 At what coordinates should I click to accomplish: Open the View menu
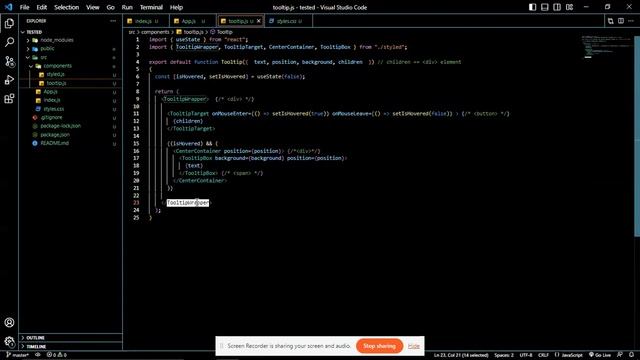click(93, 7)
